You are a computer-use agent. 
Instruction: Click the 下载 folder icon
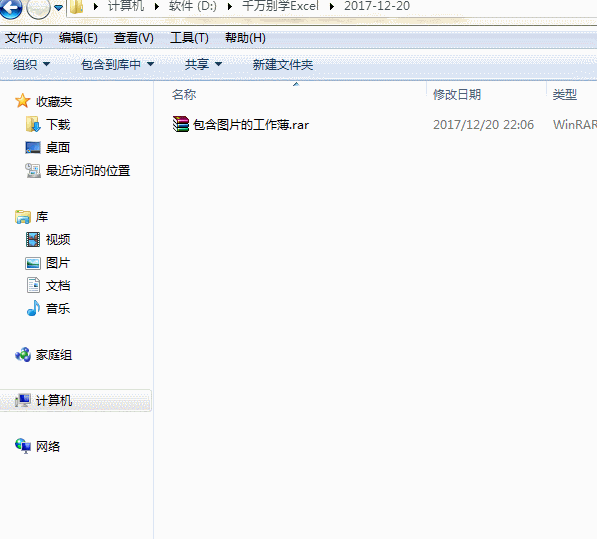[x=33, y=124]
